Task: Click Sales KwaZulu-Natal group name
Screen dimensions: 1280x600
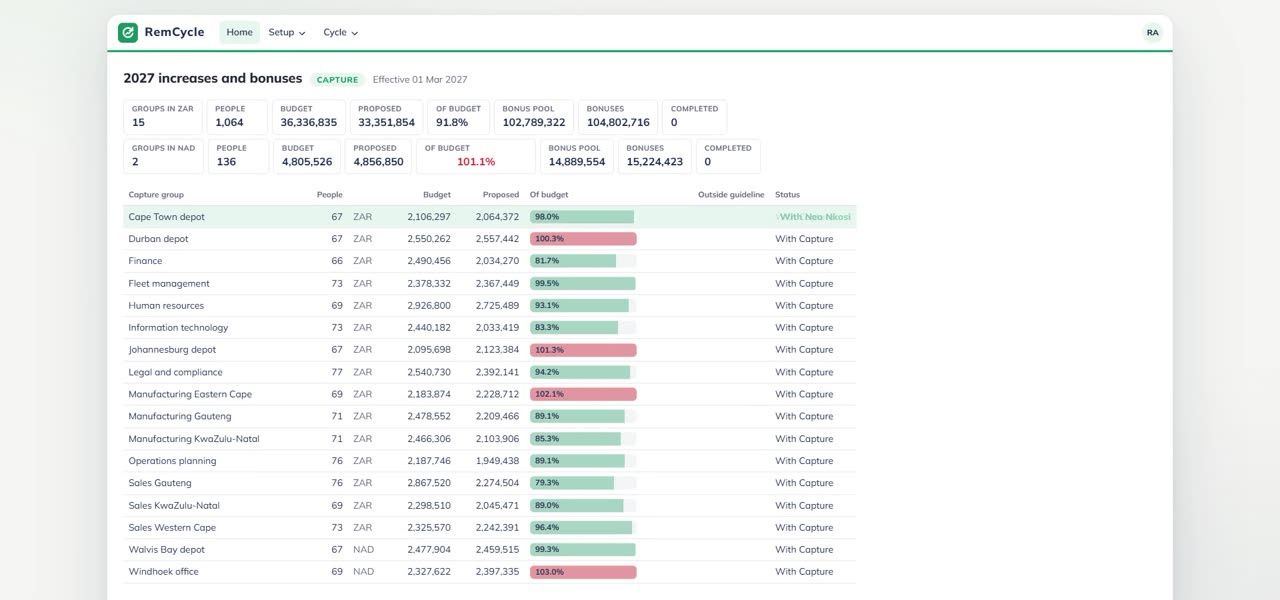Action: [174, 506]
